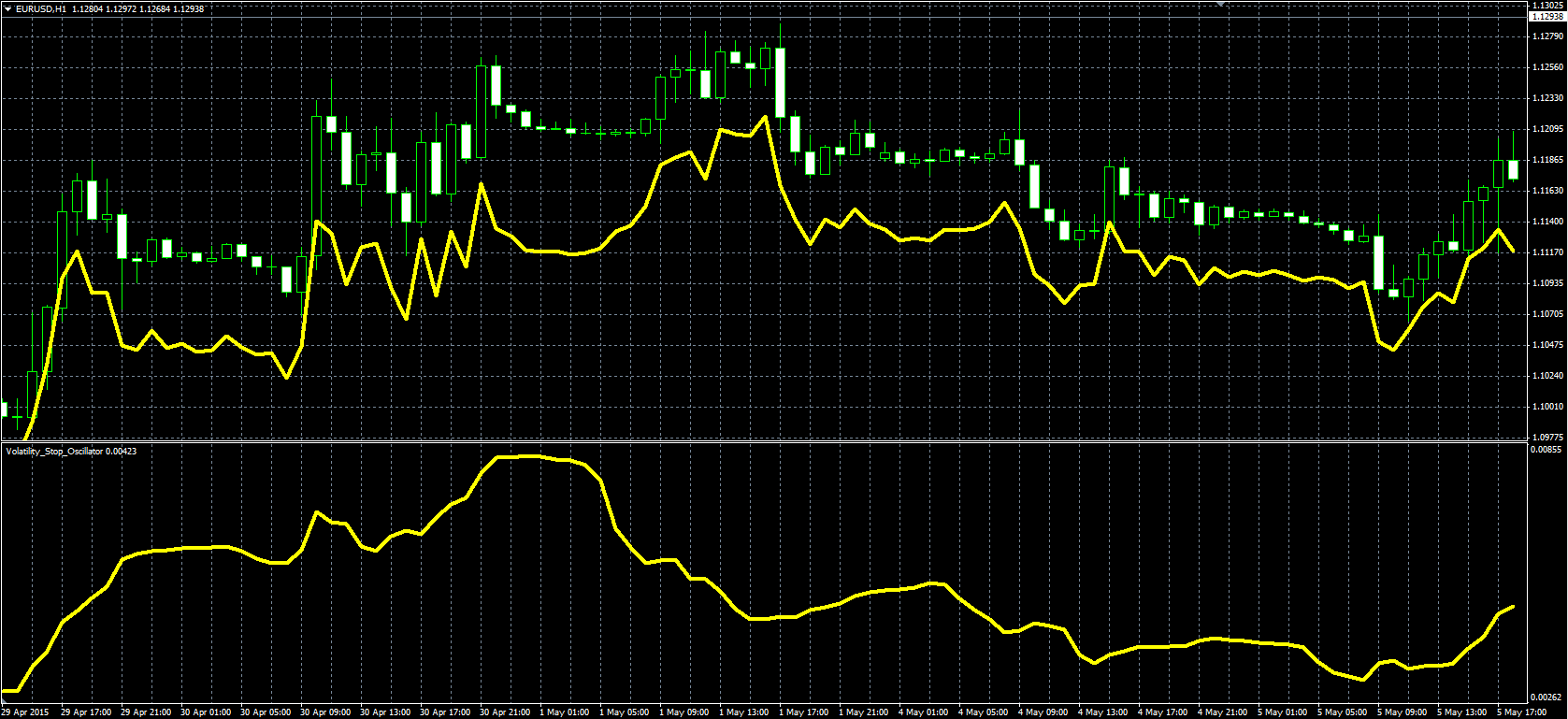Click the 5 May 01:00 time label
This screenshot has width=1568, height=719.
[x=1283, y=712]
